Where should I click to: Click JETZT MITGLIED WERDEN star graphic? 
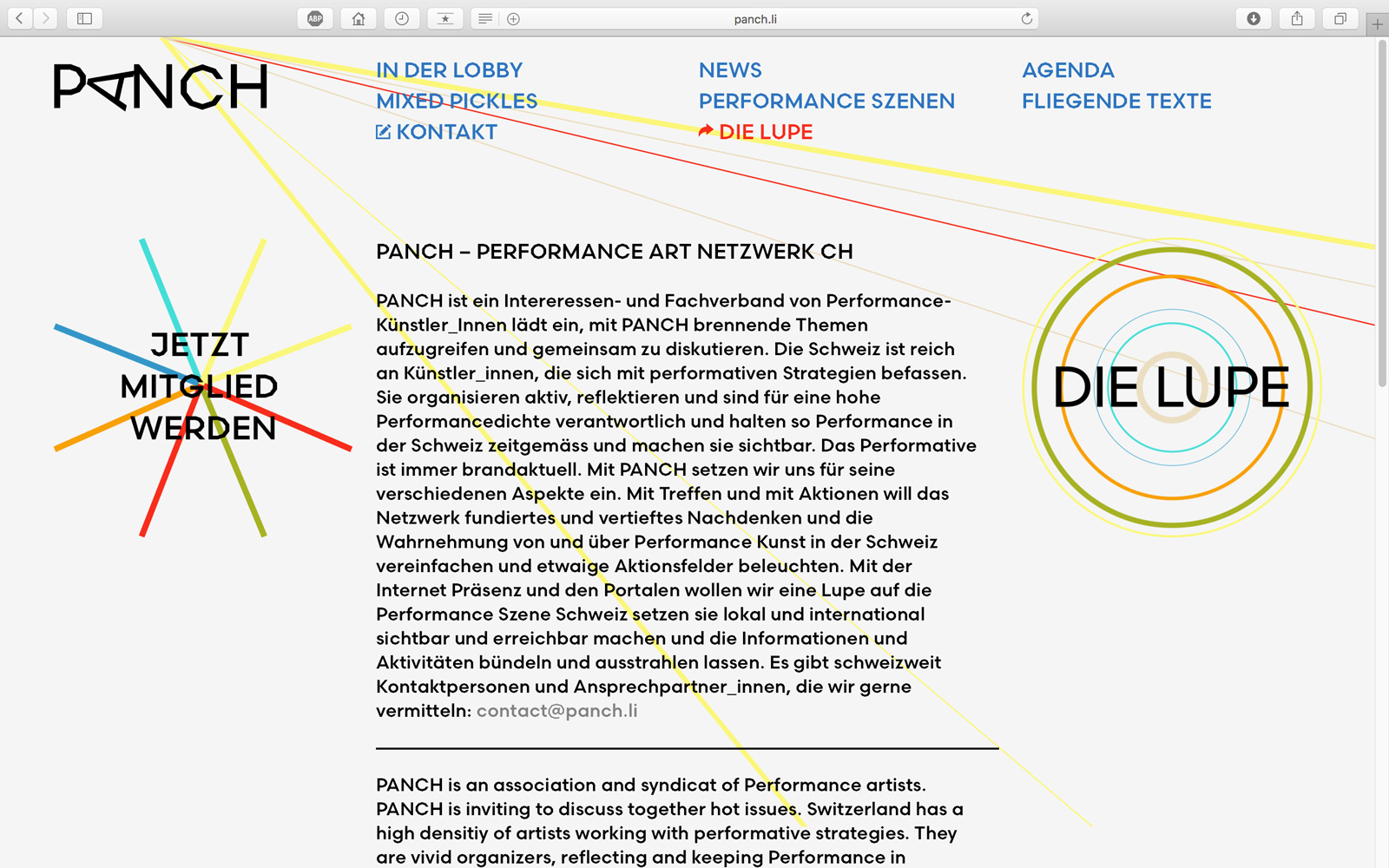tap(203, 387)
